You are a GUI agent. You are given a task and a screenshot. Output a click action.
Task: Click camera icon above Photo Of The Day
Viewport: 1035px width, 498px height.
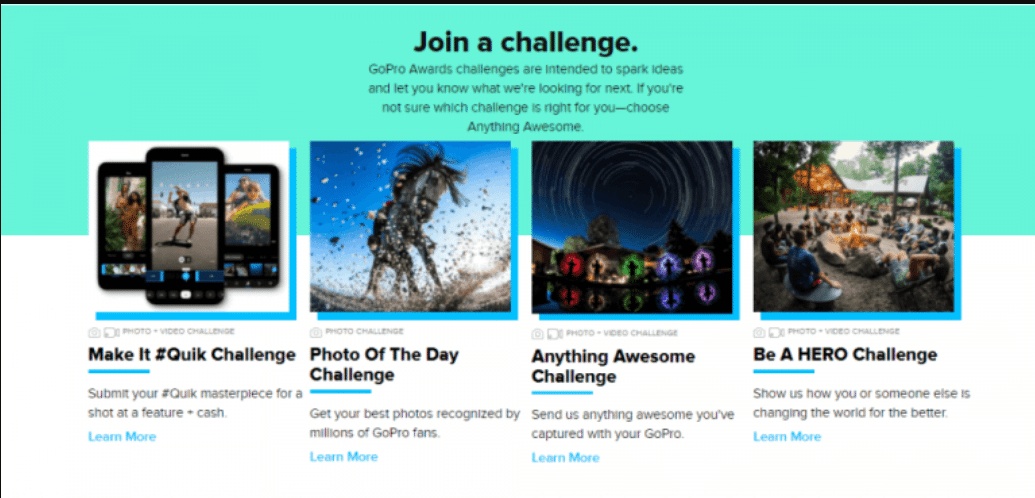316,332
